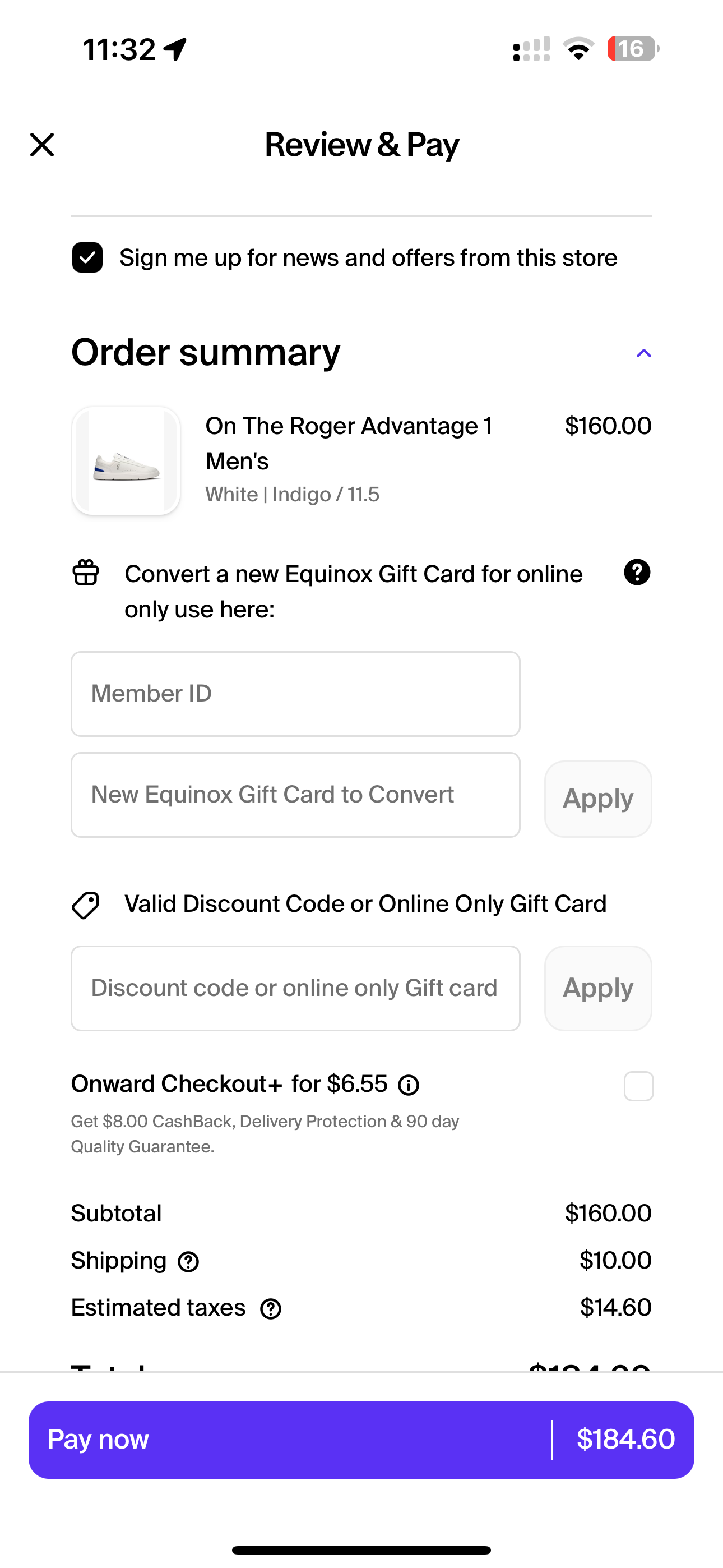The image size is (723, 1568).
Task: Apply the discount code
Action: (597, 988)
